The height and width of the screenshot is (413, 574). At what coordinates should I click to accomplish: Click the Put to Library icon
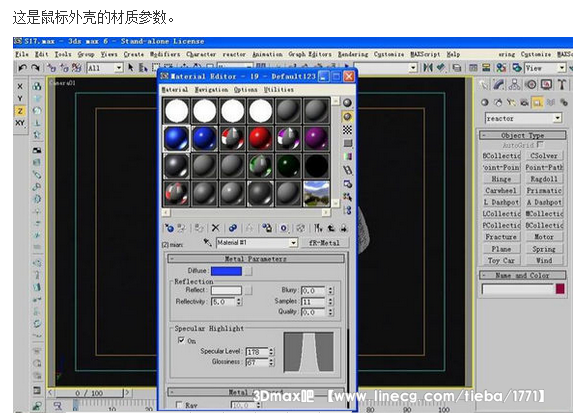[x=267, y=228]
